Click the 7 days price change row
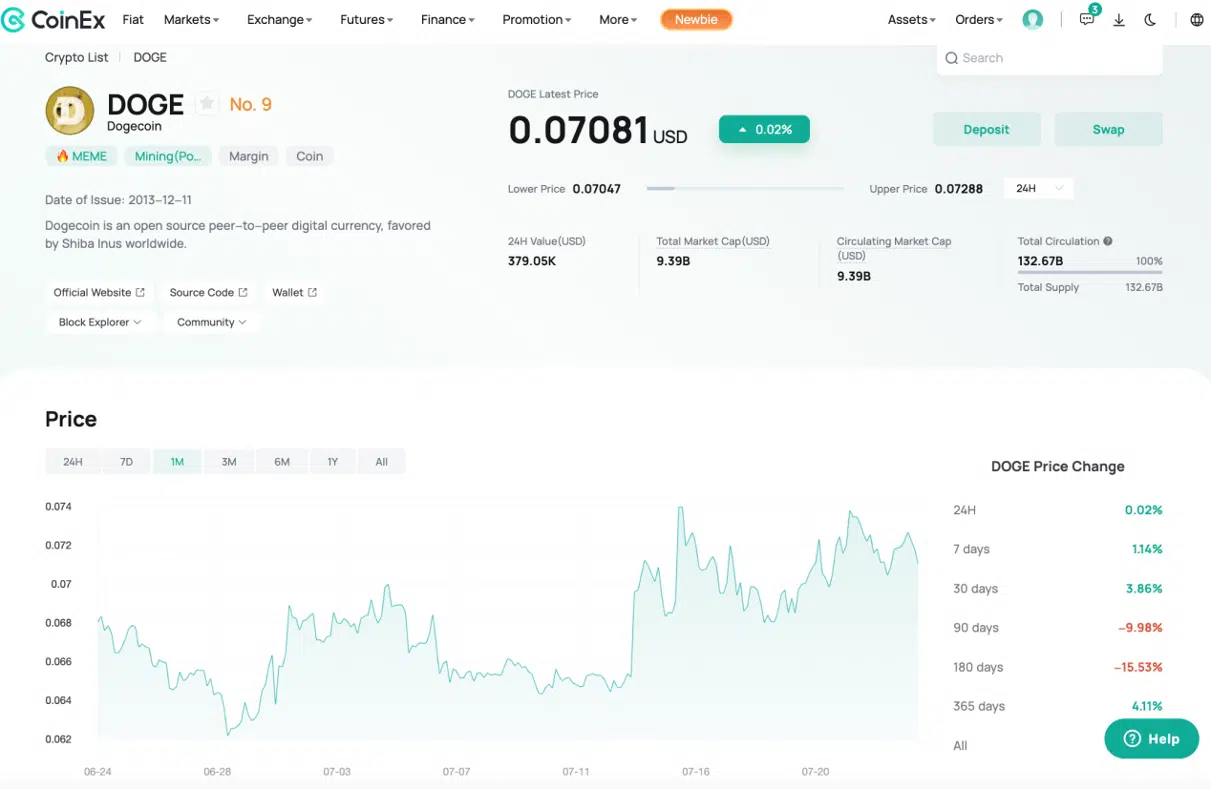The width and height of the screenshot is (1211, 789). pyautogui.click(x=1058, y=549)
